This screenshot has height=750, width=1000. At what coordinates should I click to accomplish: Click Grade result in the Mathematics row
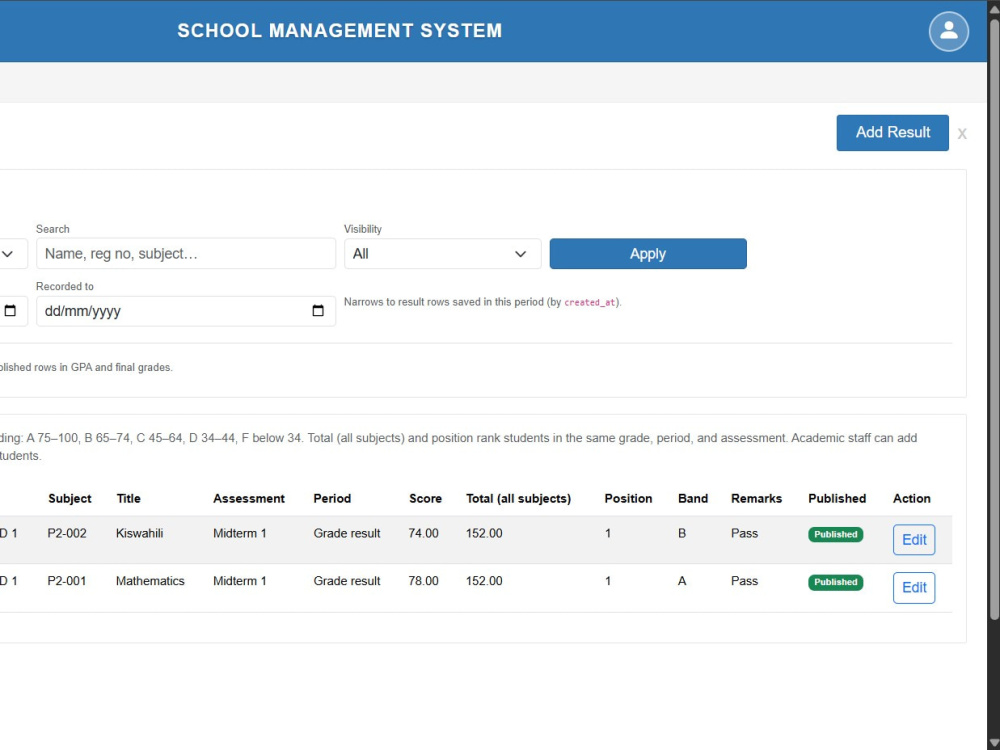(x=347, y=581)
